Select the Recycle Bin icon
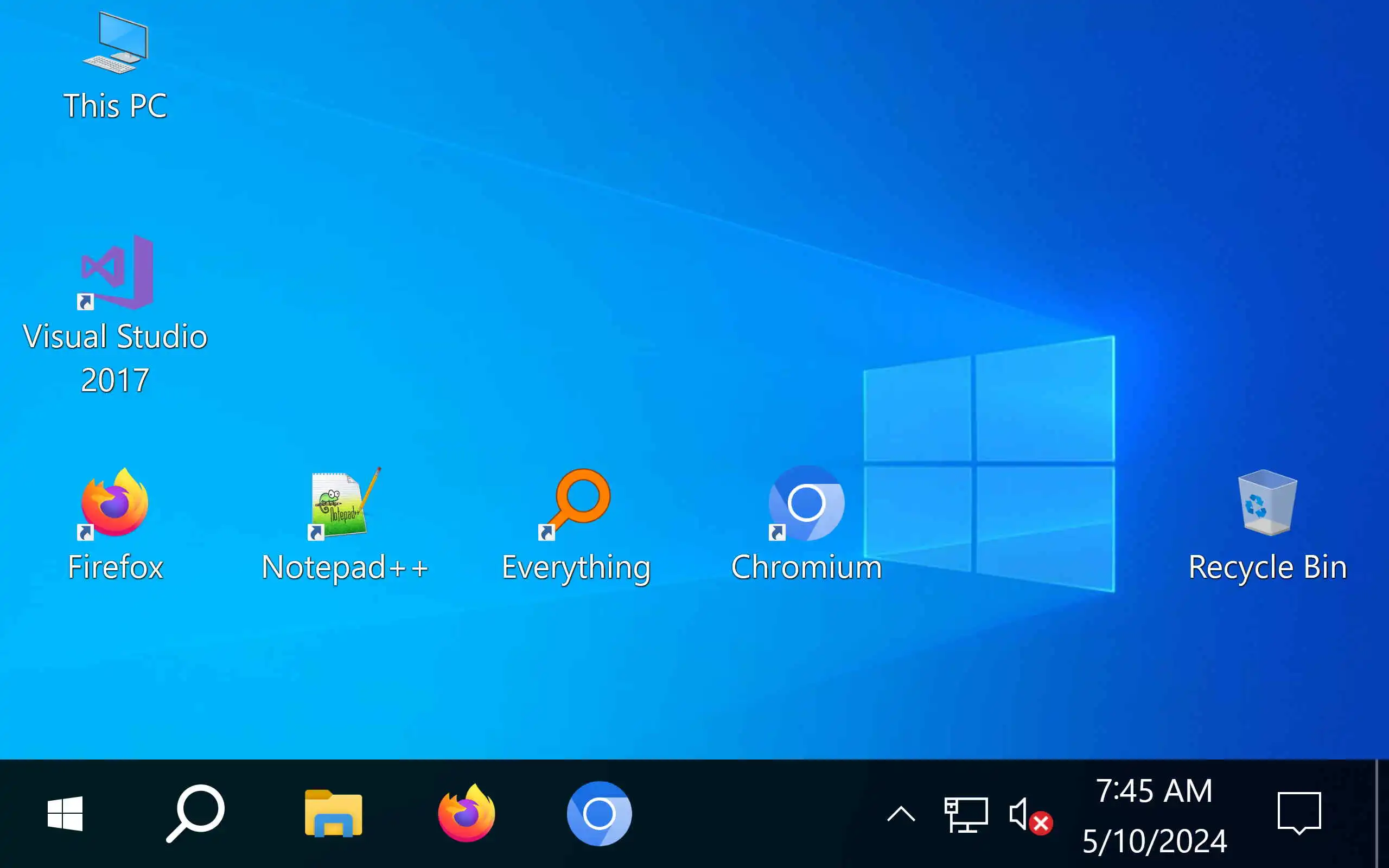 coord(1267,503)
